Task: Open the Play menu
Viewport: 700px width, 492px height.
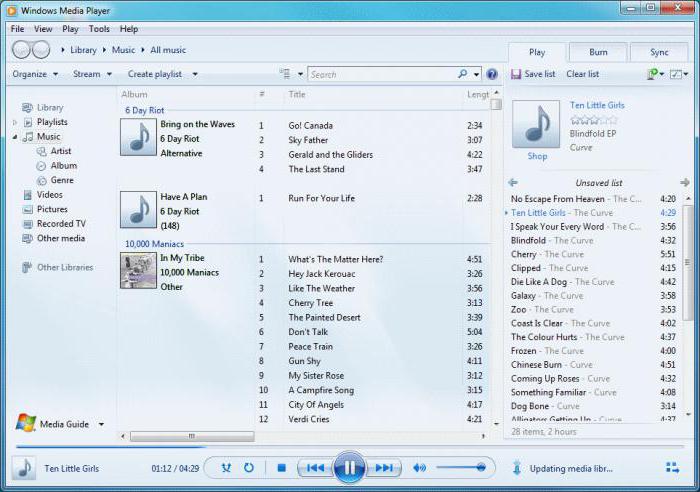Action: 70,29
